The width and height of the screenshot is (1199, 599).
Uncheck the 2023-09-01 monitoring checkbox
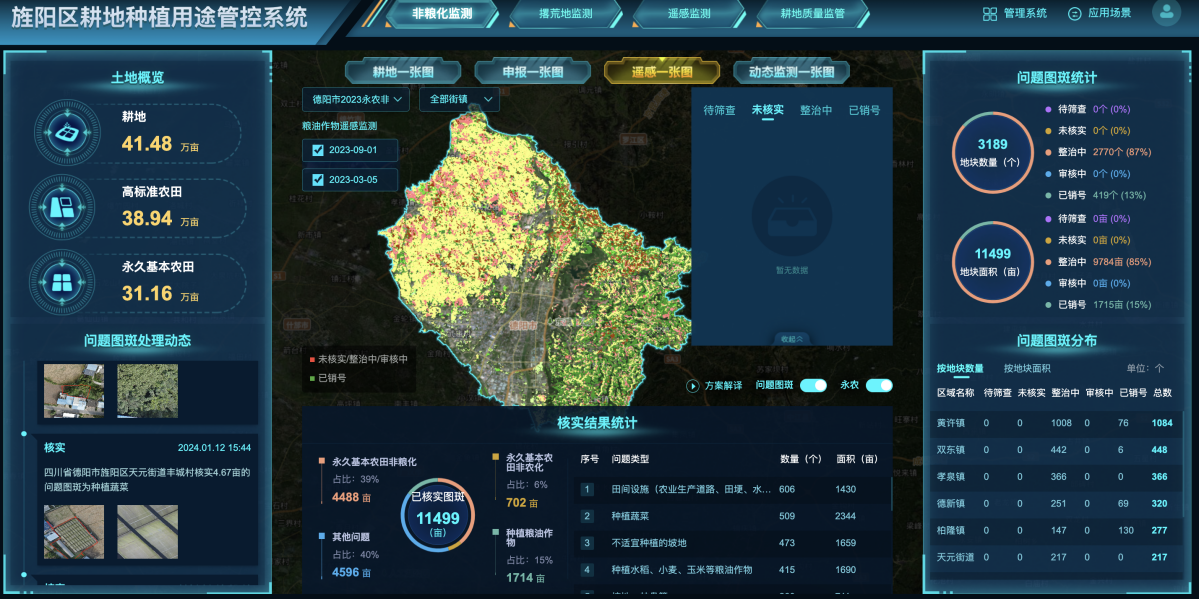(x=318, y=151)
